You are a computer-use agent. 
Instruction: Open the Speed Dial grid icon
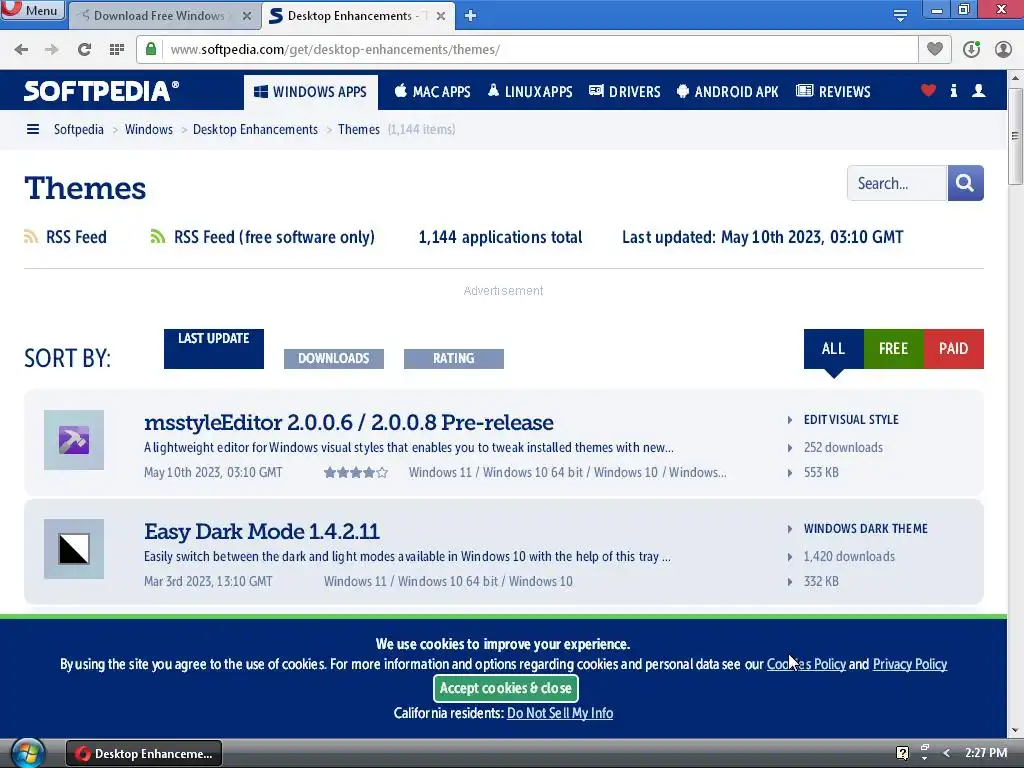[117, 50]
